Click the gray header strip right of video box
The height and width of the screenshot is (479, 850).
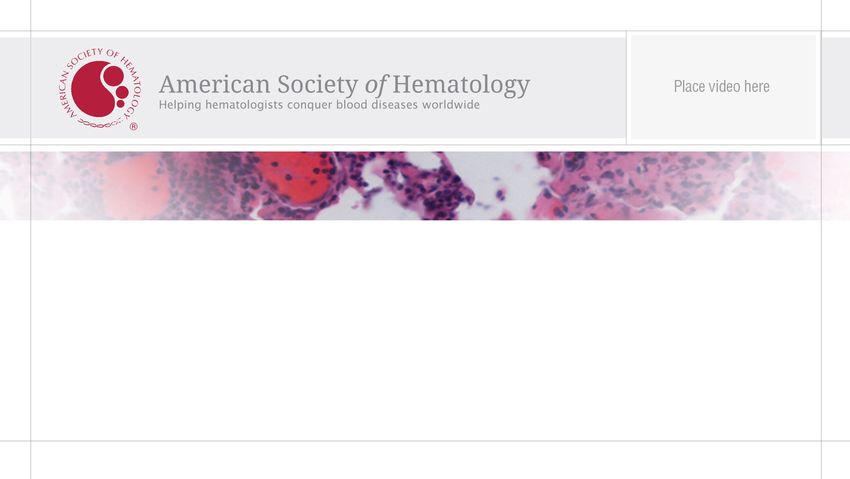pos(836,88)
